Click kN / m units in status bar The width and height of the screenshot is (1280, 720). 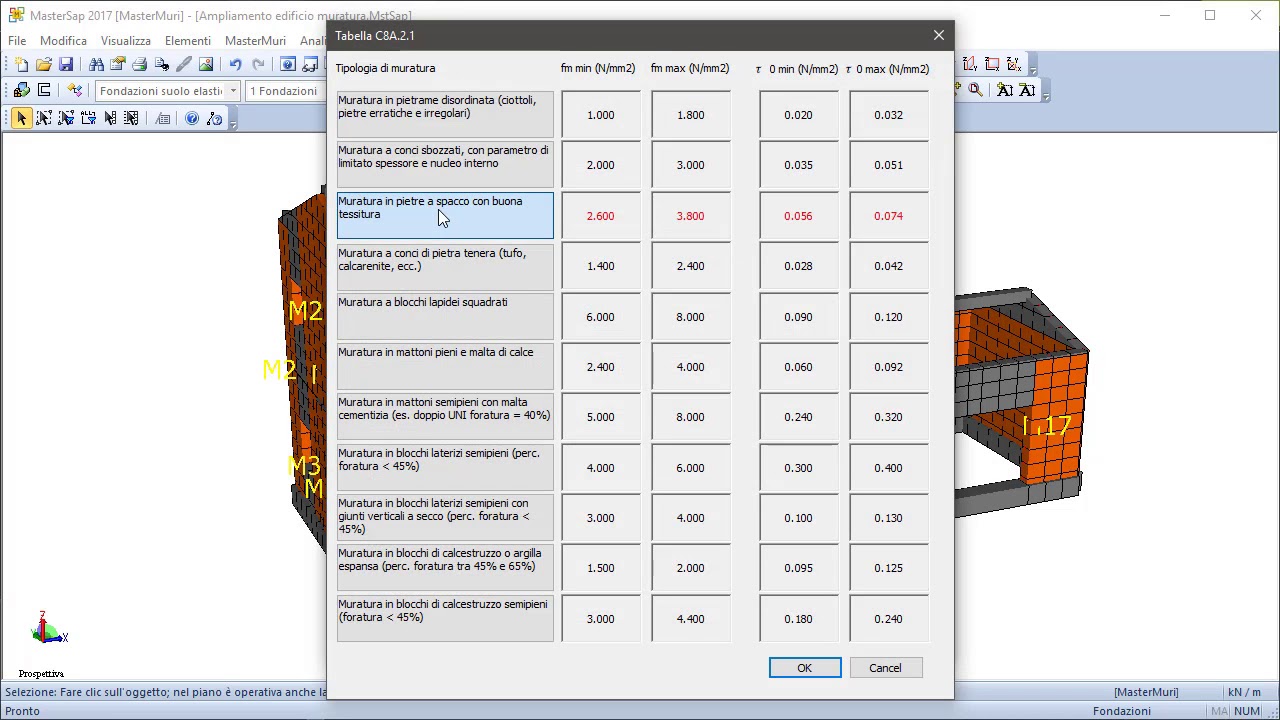[x=1243, y=692]
